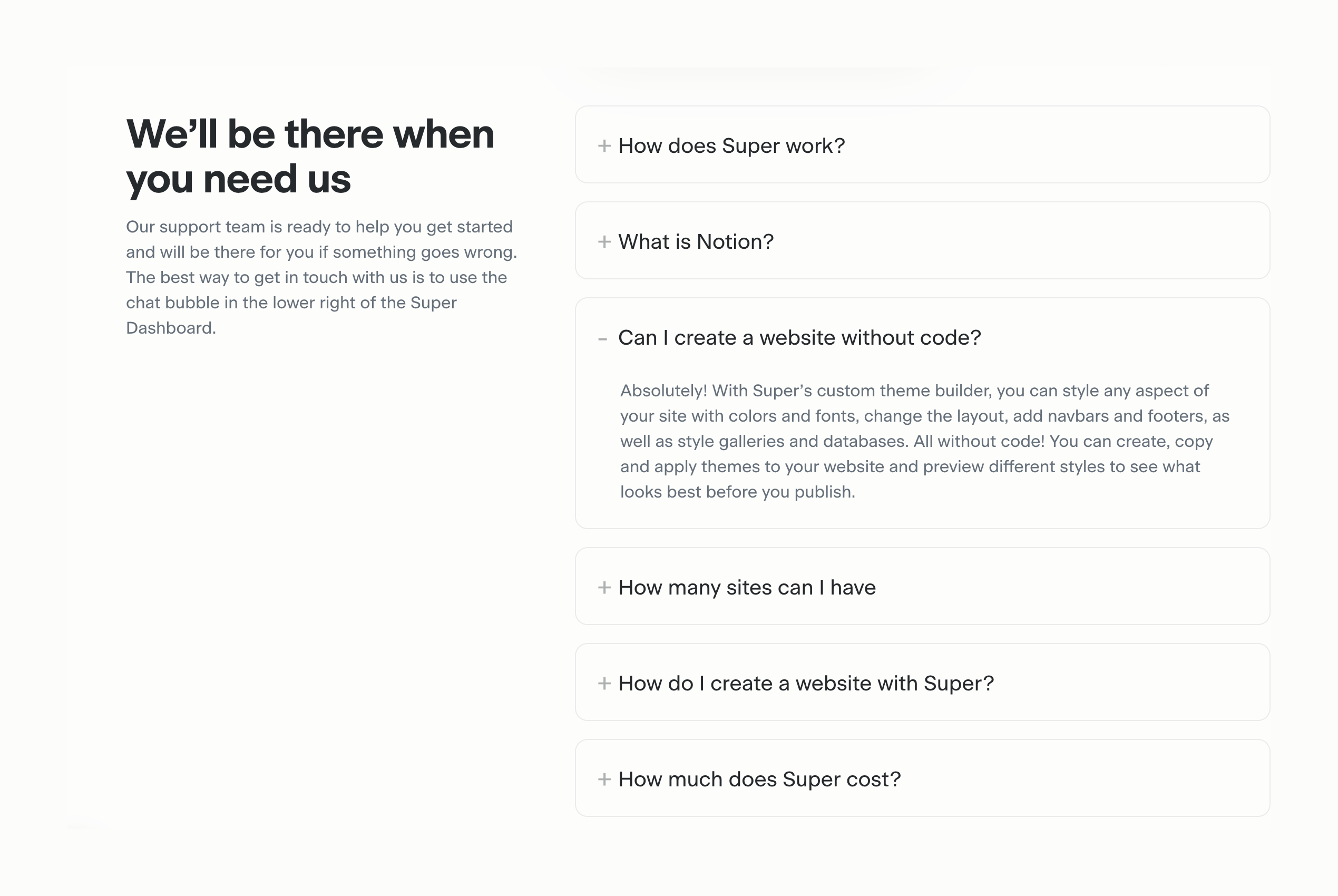Image resolution: width=1338 pixels, height=896 pixels.
Task: Expand the 'How many sites can I have' question
Action: [747, 588]
